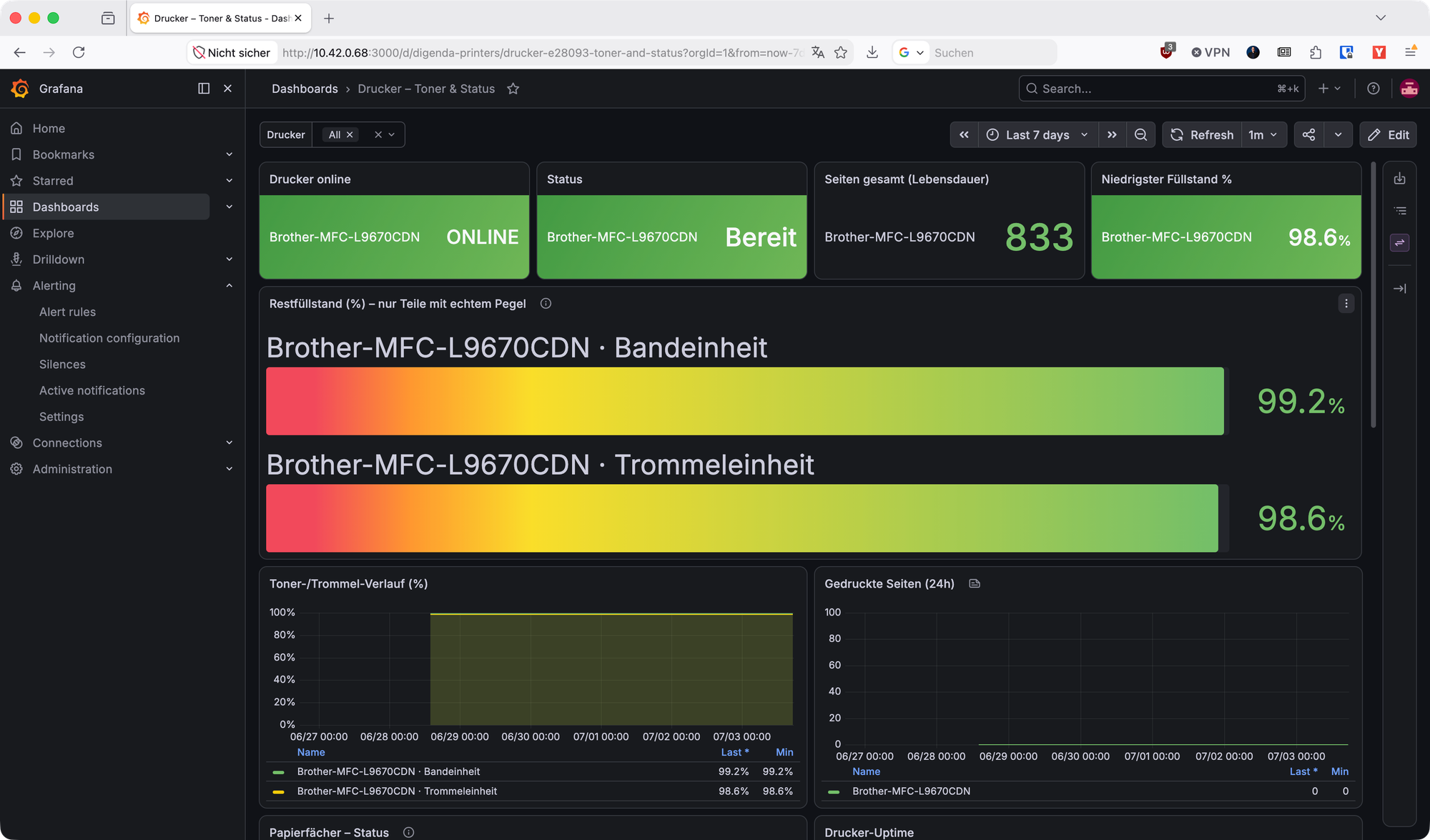Expand the Bookmarks section chevron
Image resolution: width=1430 pixels, height=840 pixels.
pyautogui.click(x=230, y=154)
